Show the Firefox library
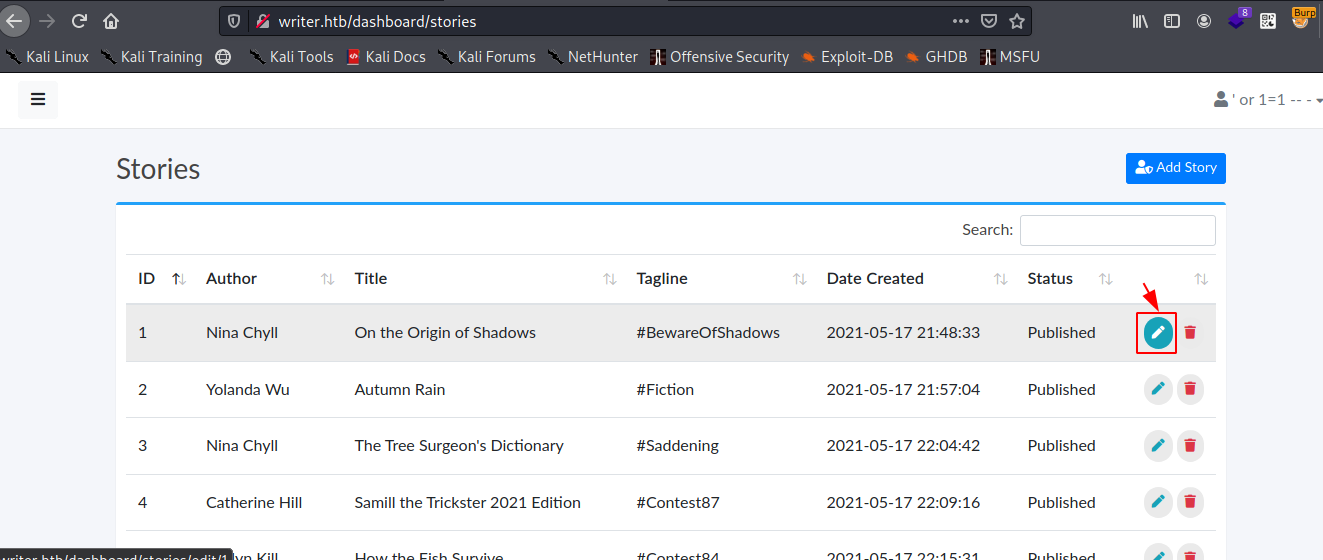This screenshot has height=560, width=1323. pos(1140,21)
